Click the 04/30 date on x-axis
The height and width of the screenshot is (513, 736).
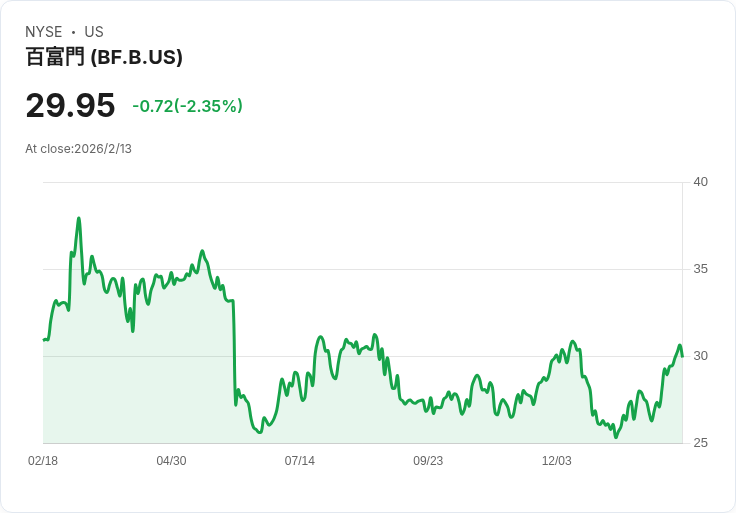[171, 461]
